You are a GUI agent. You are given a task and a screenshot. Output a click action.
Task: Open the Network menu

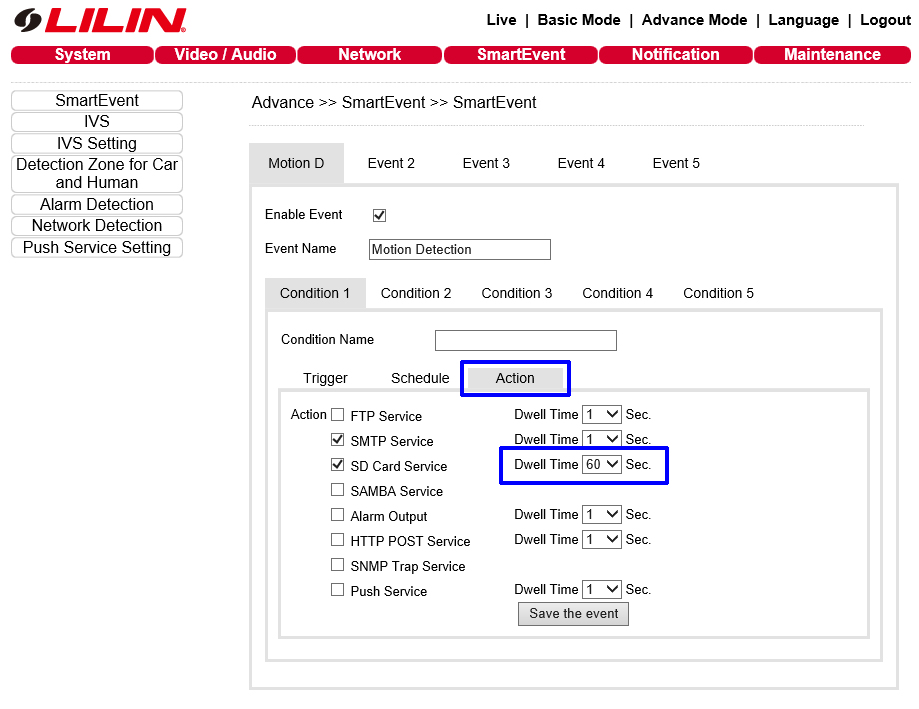(x=369, y=55)
